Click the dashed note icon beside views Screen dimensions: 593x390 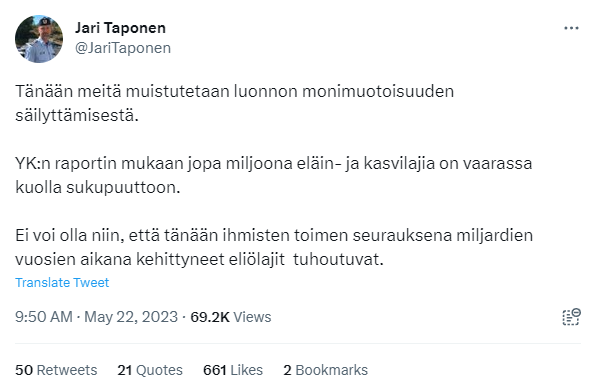pos(571,317)
